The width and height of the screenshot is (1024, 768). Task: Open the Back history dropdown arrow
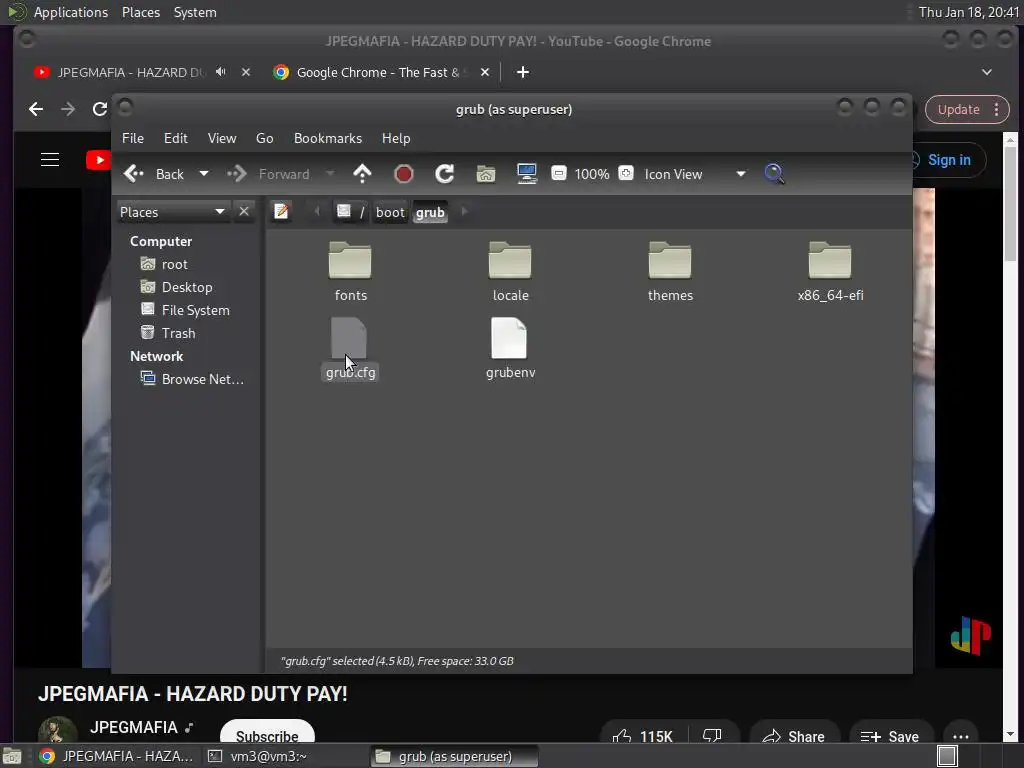click(x=204, y=174)
